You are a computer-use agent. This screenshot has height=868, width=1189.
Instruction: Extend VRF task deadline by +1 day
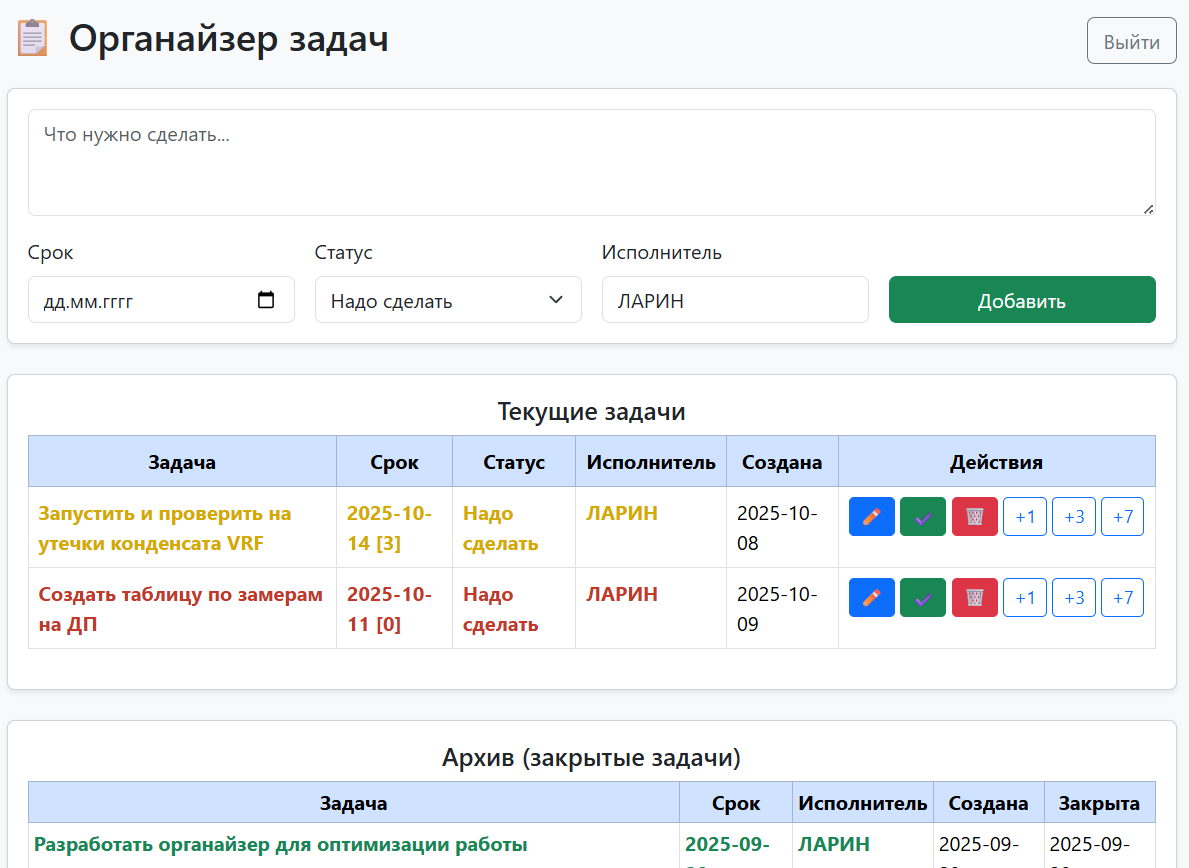1025,517
